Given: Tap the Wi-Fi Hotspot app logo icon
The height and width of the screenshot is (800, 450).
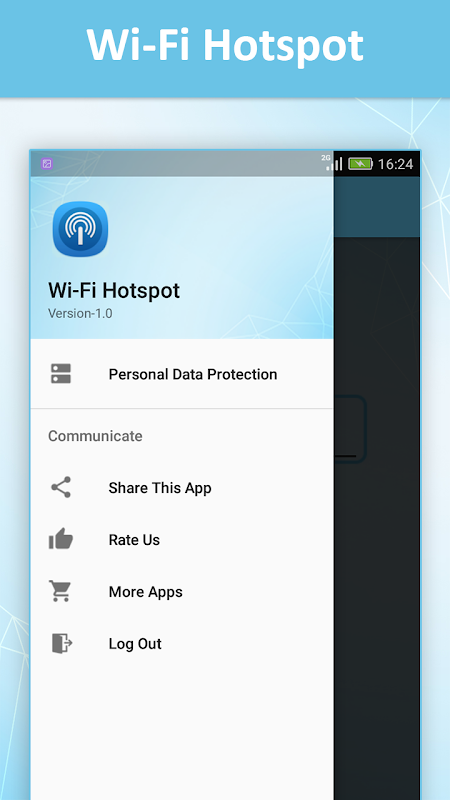Looking at the screenshot, I should [x=81, y=229].
